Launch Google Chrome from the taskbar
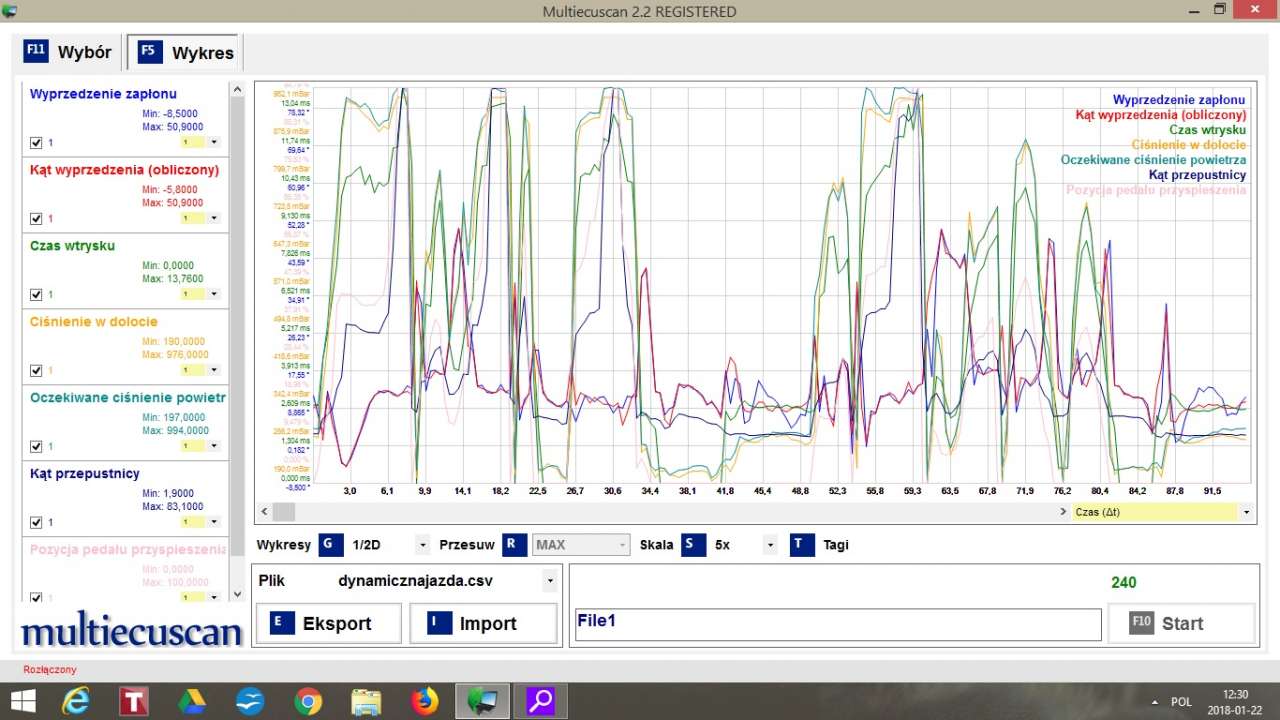 [308, 702]
